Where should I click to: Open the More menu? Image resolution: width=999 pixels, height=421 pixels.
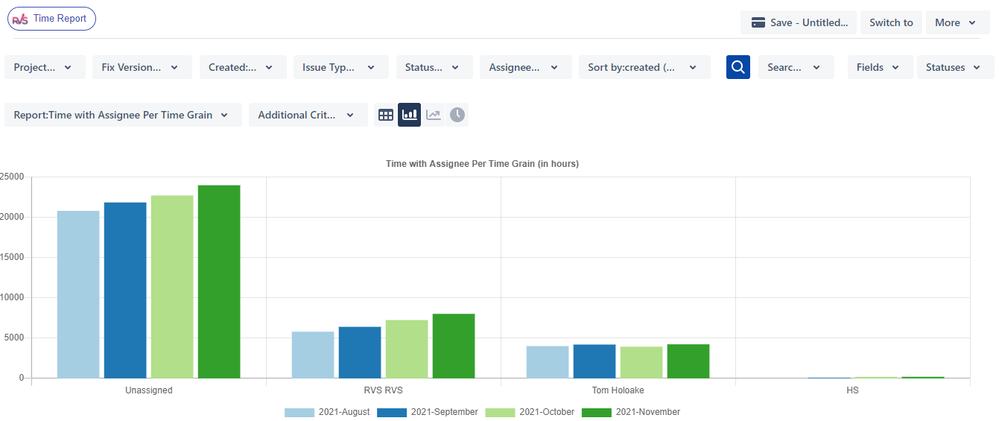(956, 22)
